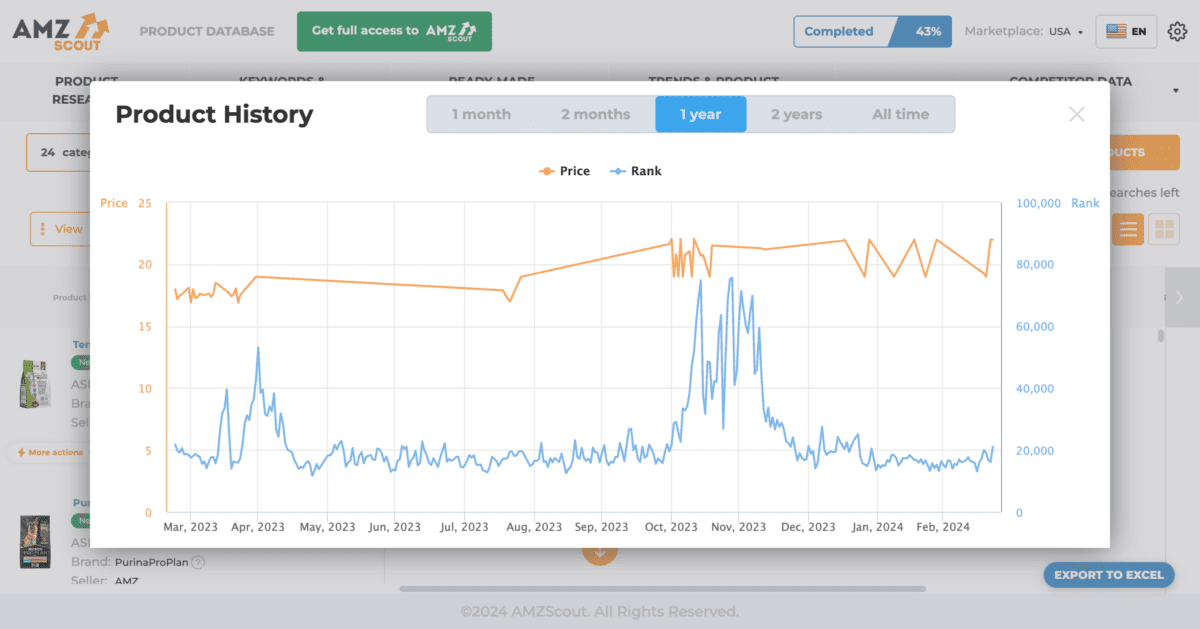
Task: Expand the Competitor Data menu arrow
Action: pos(1175,90)
